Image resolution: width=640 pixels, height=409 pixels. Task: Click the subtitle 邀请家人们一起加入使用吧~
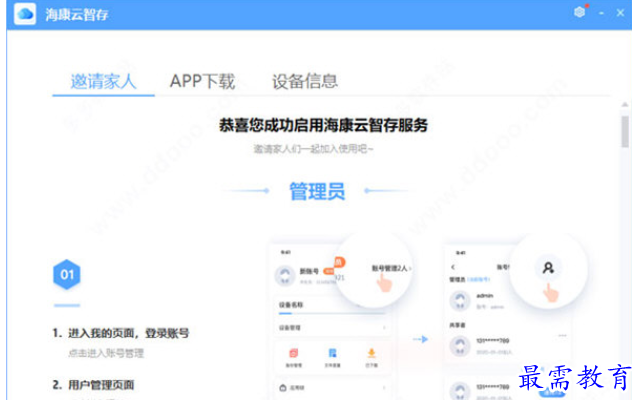click(x=313, y=149)
